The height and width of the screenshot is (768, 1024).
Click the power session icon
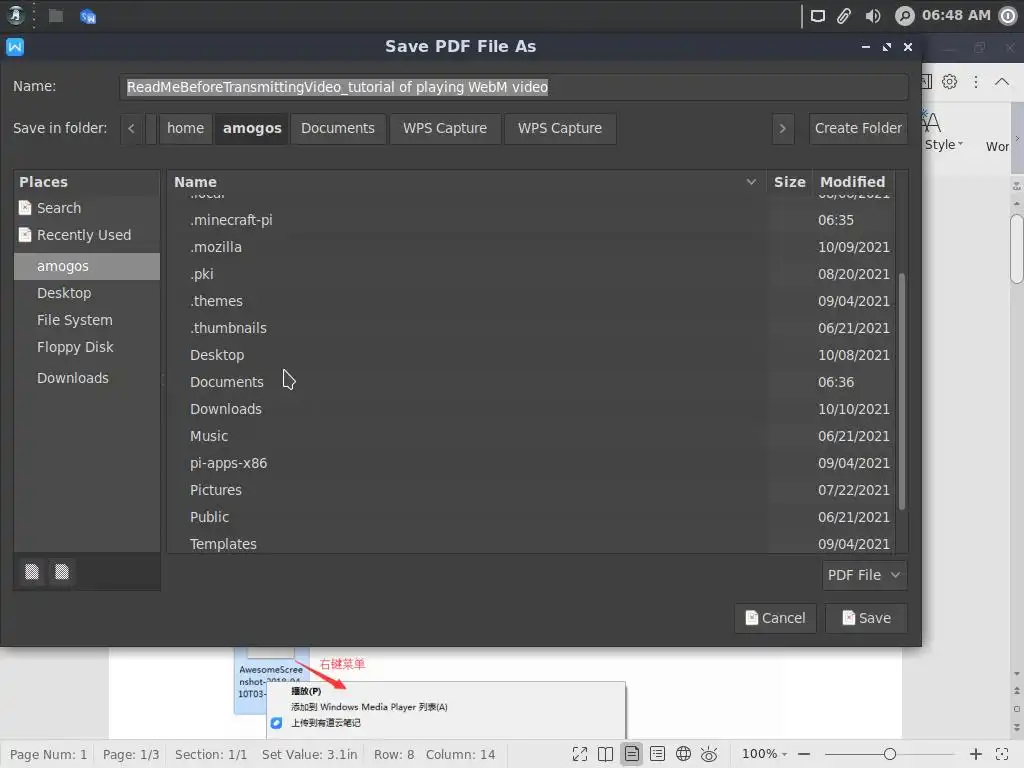[1008, 16]
